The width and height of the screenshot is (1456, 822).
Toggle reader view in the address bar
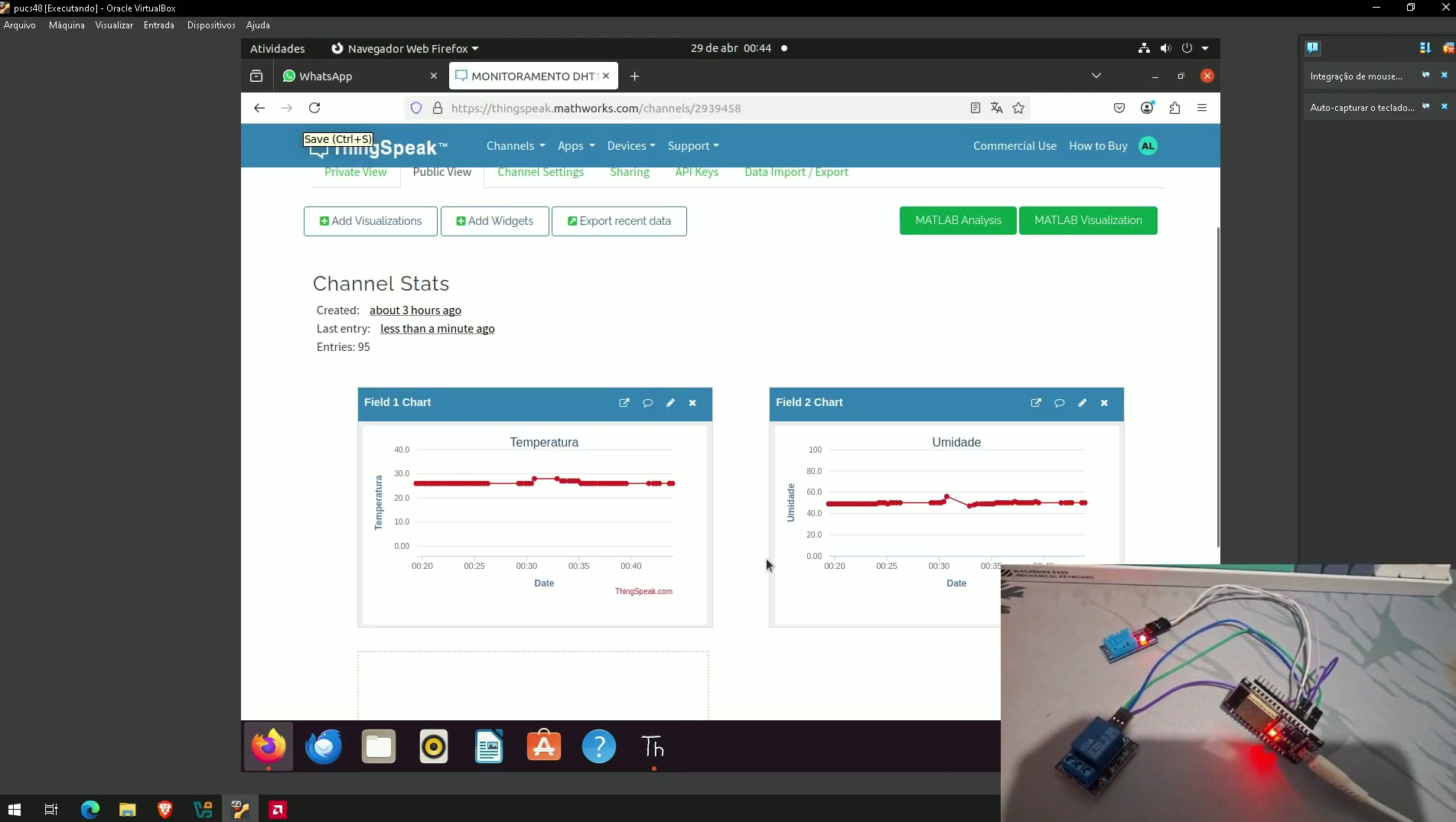point(975,108)
